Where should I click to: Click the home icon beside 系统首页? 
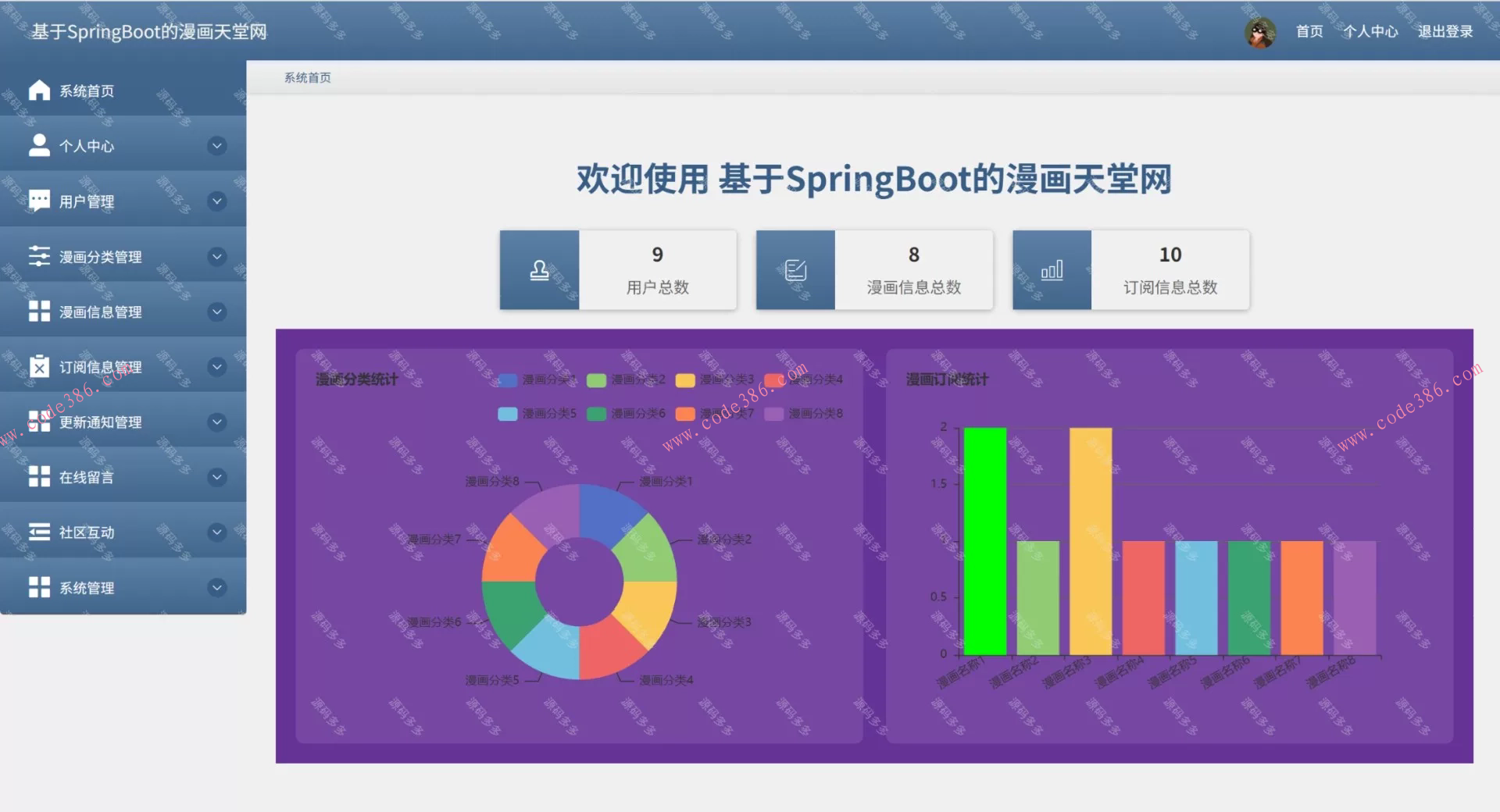tap(39, 91)
